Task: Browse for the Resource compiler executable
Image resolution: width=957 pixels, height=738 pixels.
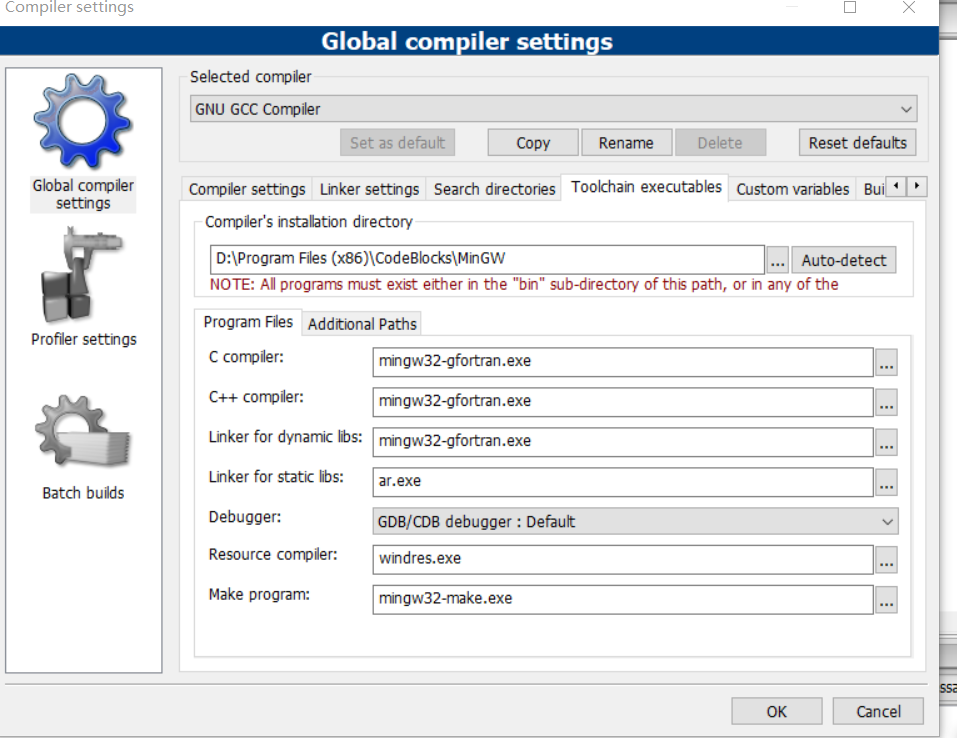Action: 886,561
